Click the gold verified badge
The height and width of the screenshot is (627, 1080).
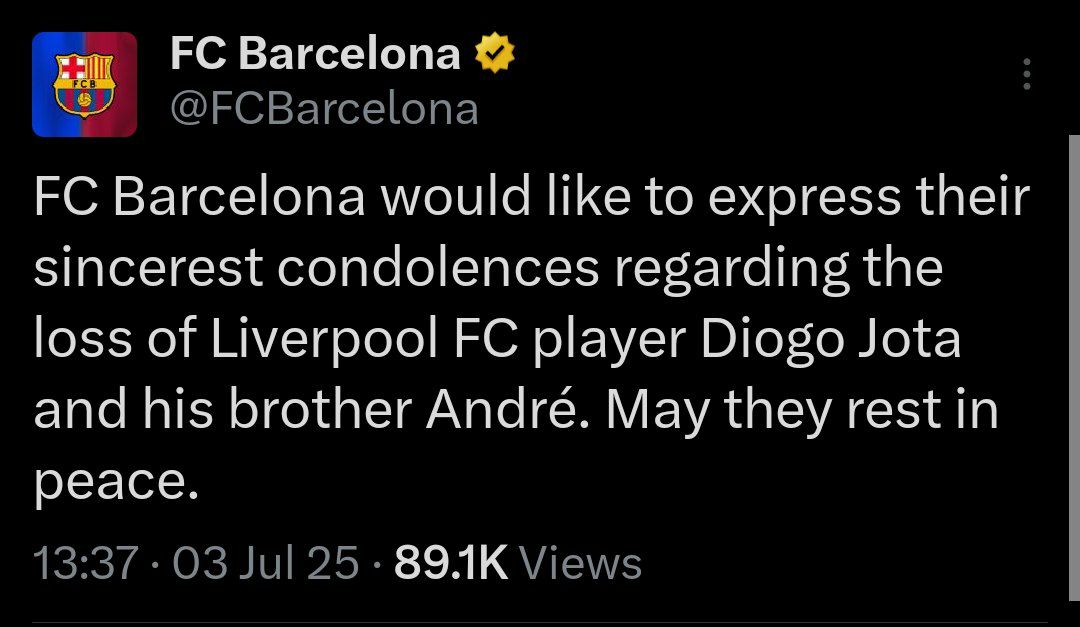tap(494, 54)
